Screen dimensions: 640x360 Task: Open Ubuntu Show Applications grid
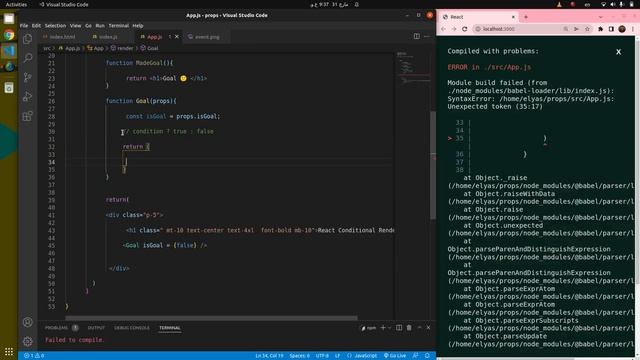(x=9, y=351)
